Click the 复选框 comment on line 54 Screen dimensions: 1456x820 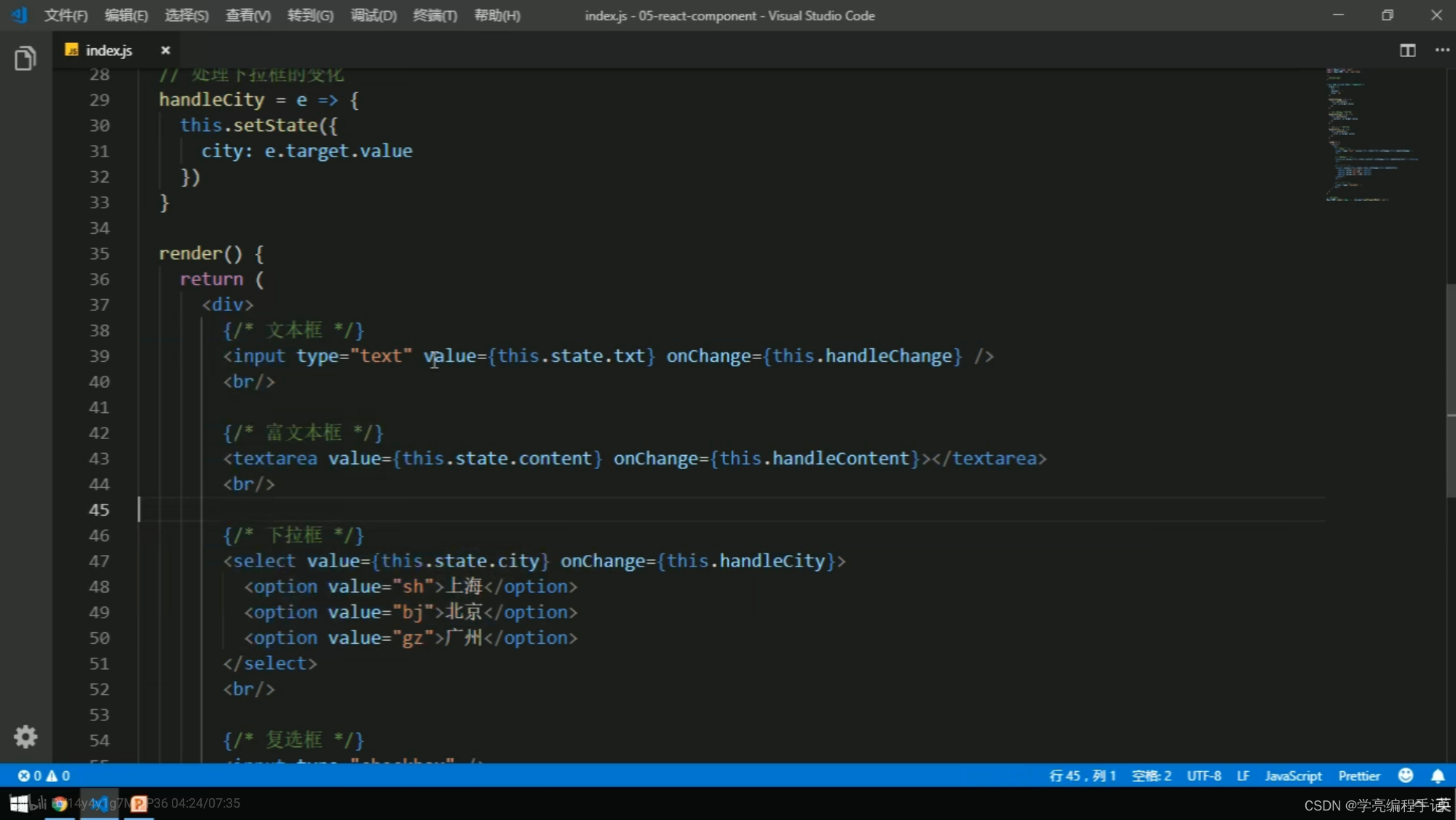tap(293, 740)
